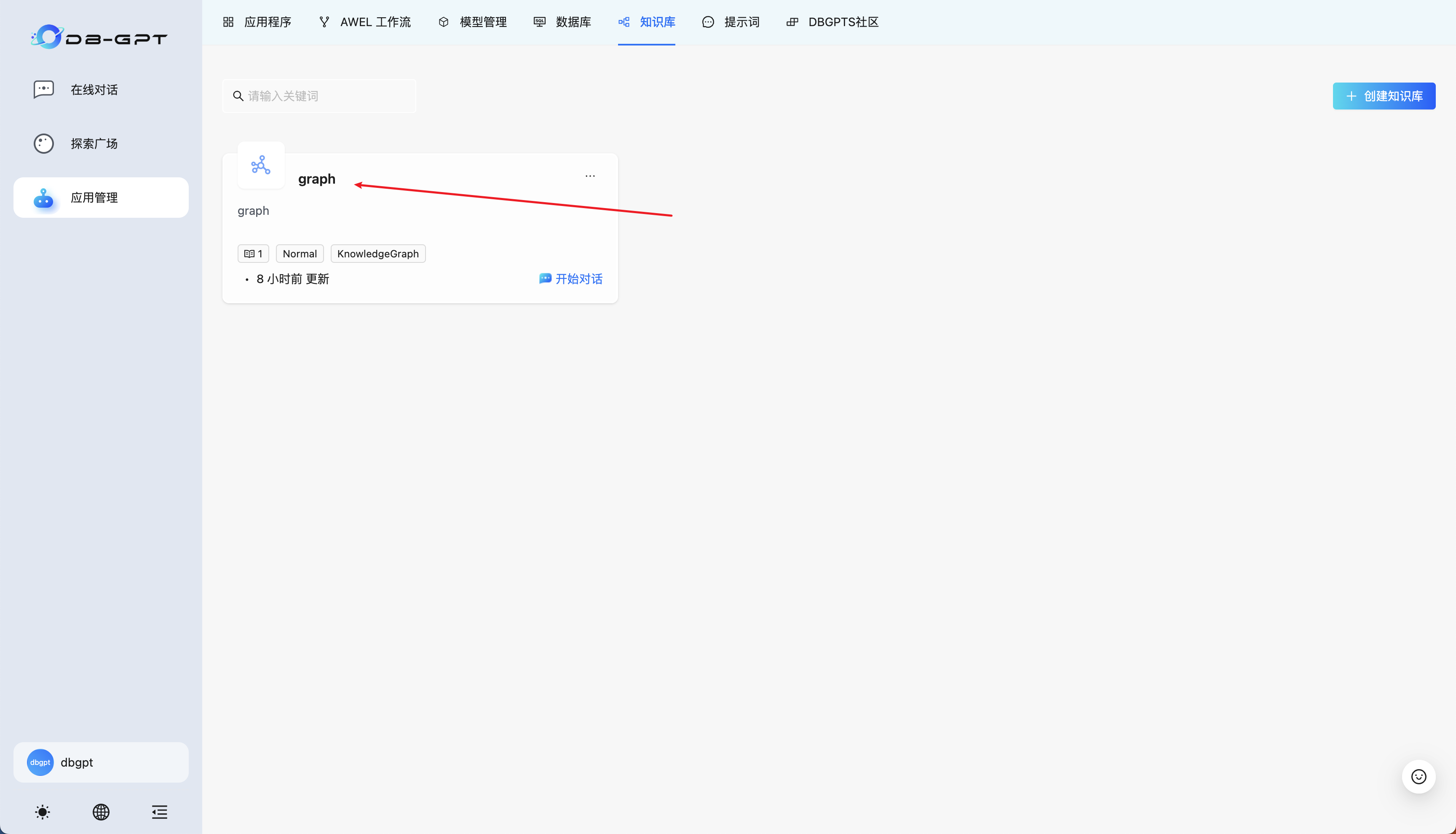1456x834 pixels.
Task: Click the DB-GPT logo
Action: pyautogui.click(x=99, y=37)
